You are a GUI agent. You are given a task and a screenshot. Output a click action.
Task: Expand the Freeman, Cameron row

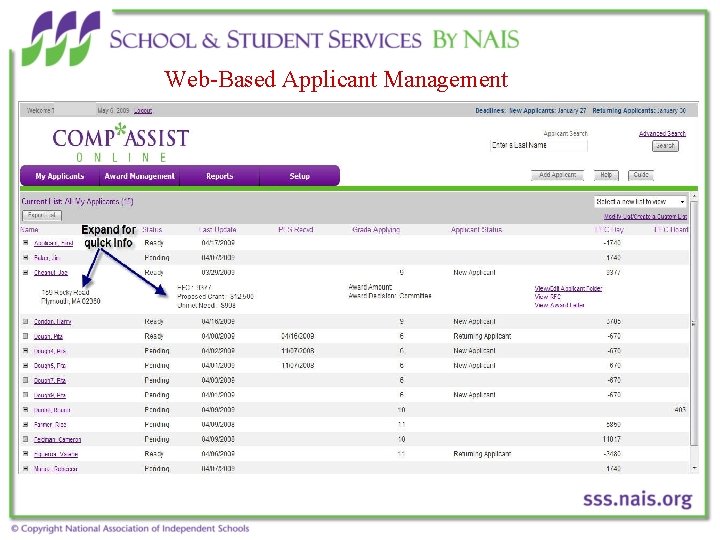(26, 439)
